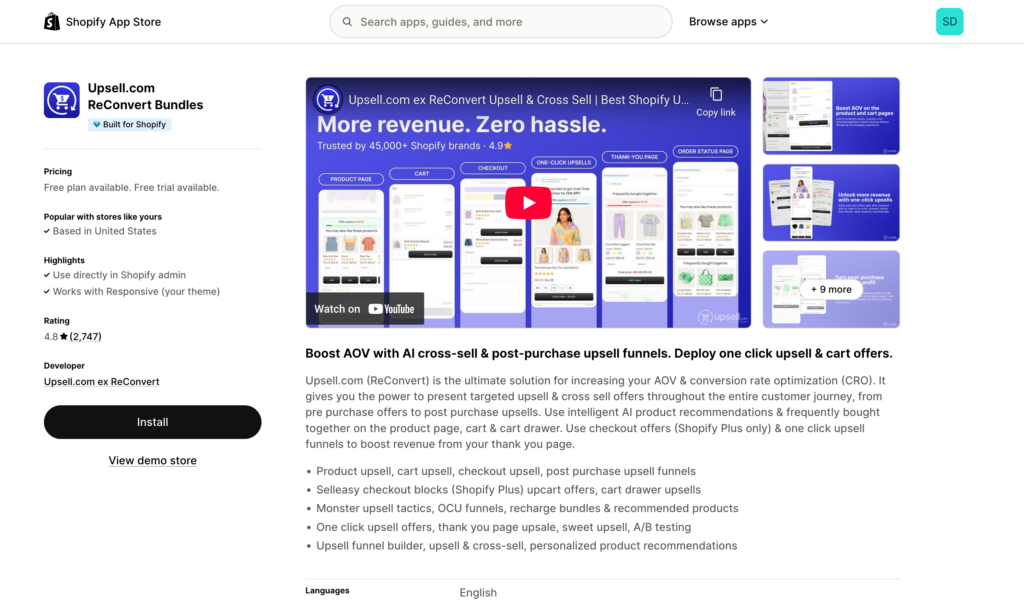Click bullet about Upsell funnel builder
1024x615 pixels.
(x=526, y=546)
